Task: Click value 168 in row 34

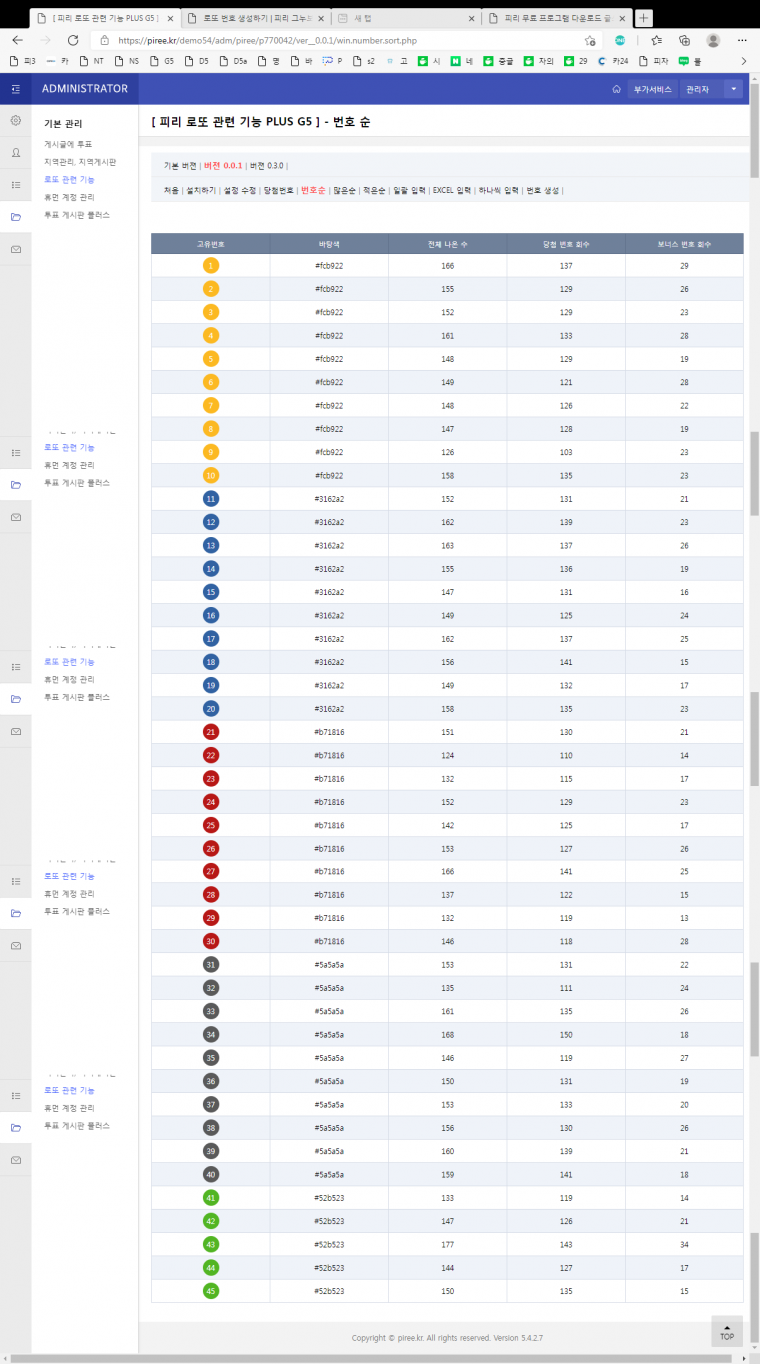Action: click(447, 1034)
